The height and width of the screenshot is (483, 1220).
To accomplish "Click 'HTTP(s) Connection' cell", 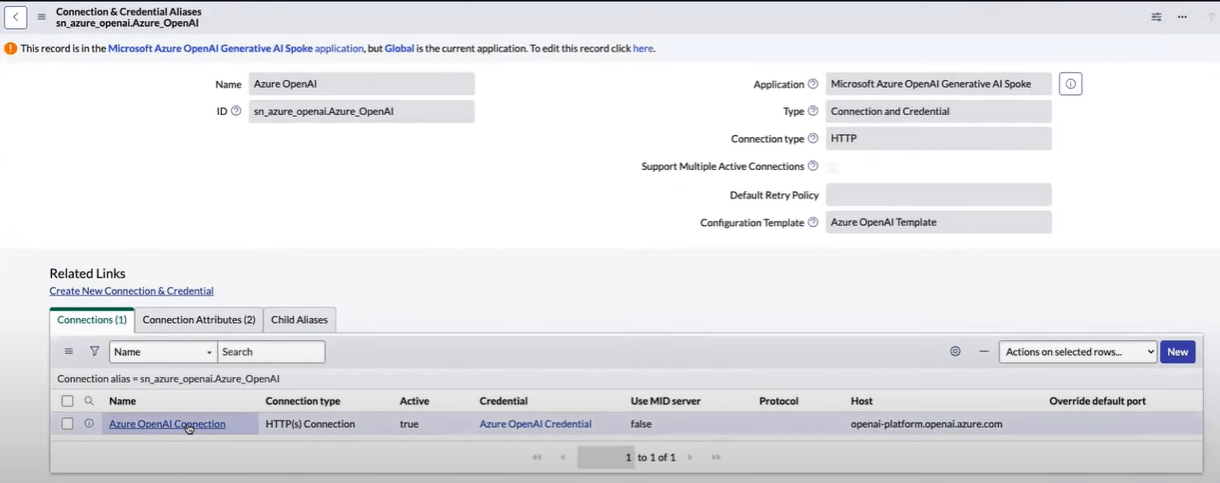I will tap(310, 424).
